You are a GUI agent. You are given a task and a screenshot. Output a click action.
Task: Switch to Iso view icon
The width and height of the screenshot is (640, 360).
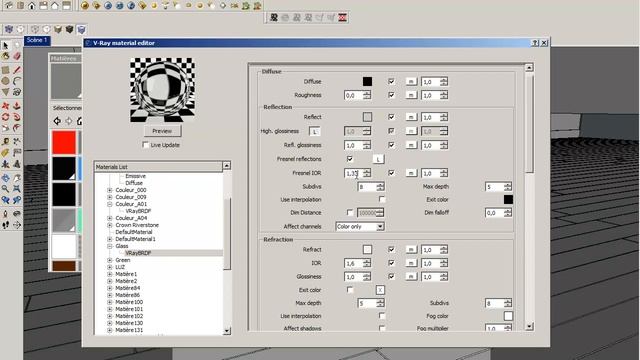pyautogui.click(x=9, y=5)
